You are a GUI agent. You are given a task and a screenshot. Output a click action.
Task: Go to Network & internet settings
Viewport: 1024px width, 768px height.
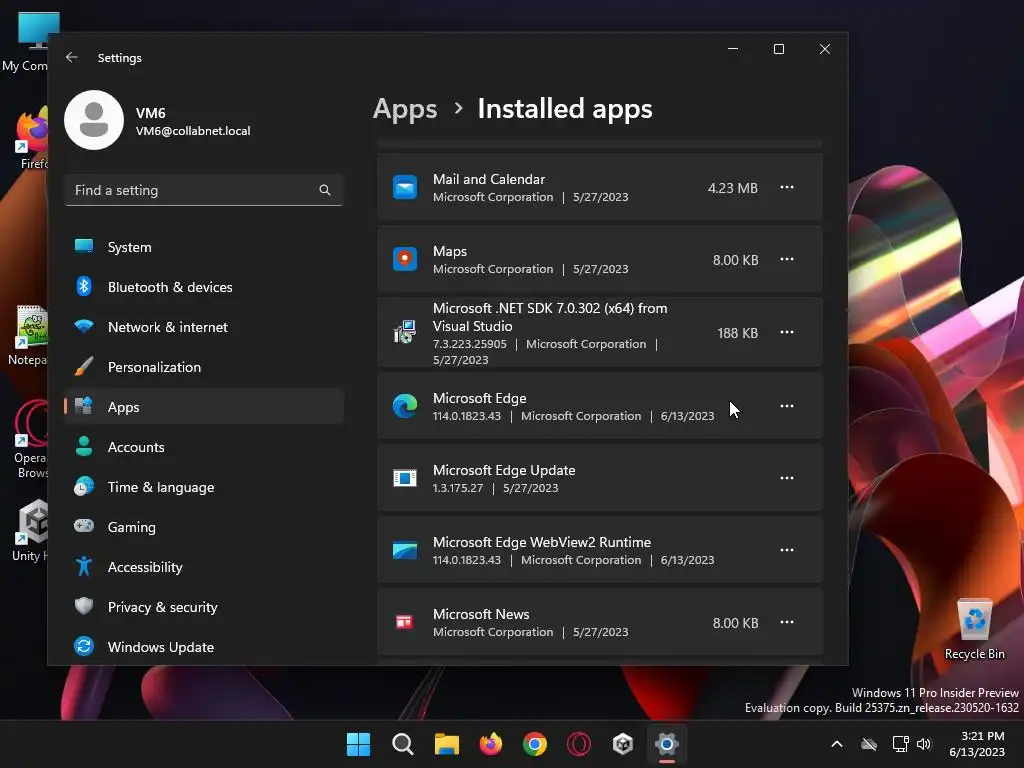[x=204, y=327]
